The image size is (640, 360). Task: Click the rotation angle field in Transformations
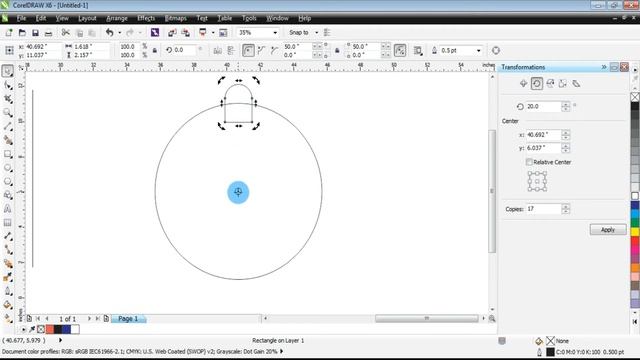(x=544, y=107)
